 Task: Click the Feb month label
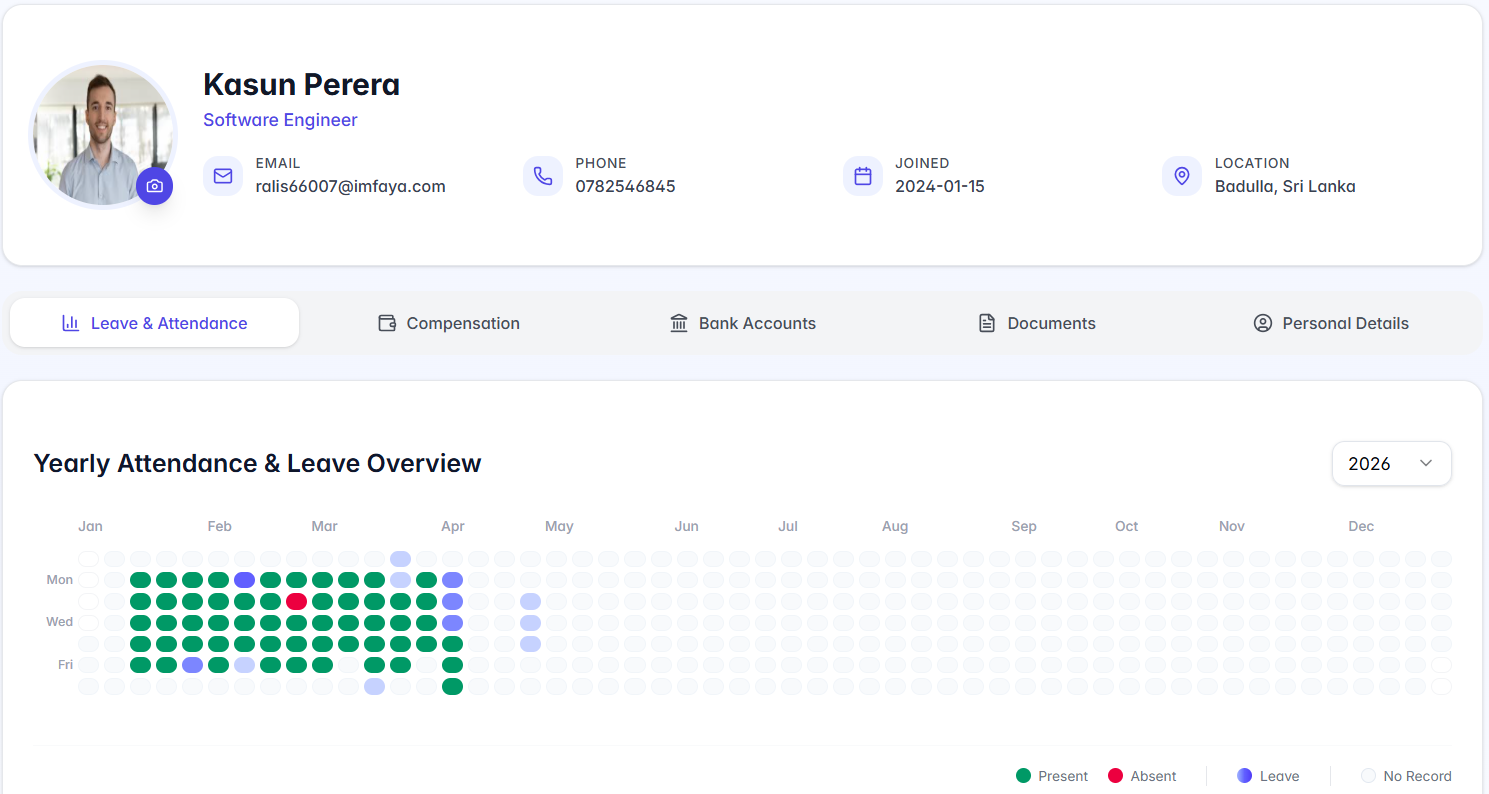pos(219,526)
